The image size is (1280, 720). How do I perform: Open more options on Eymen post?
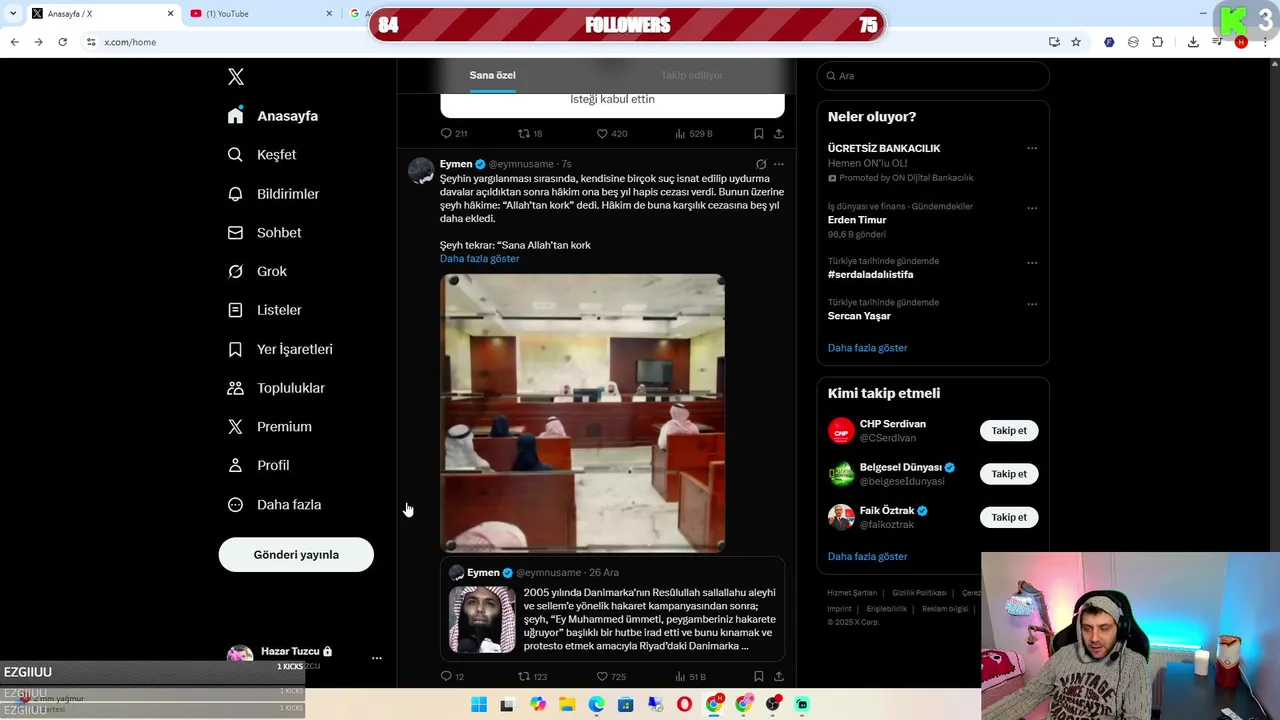click(779, 164)
